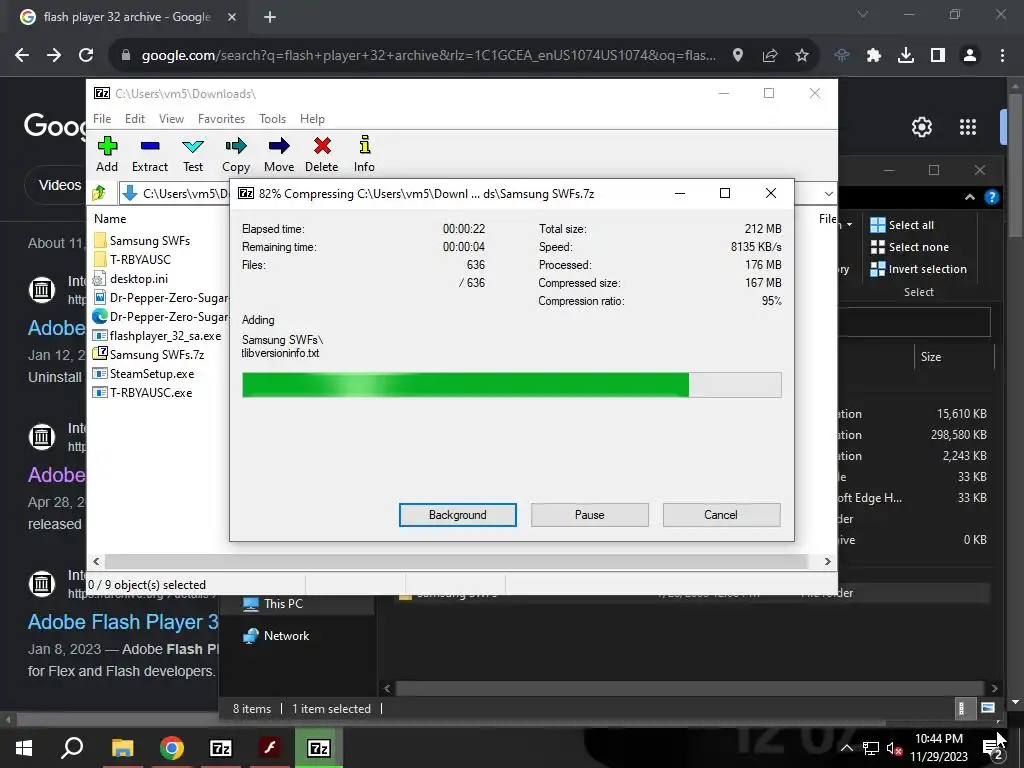Viewport: 1024px width, 768px height.
Task: Switch to the Flash Player taskbar icon
Action: [270, 748]
